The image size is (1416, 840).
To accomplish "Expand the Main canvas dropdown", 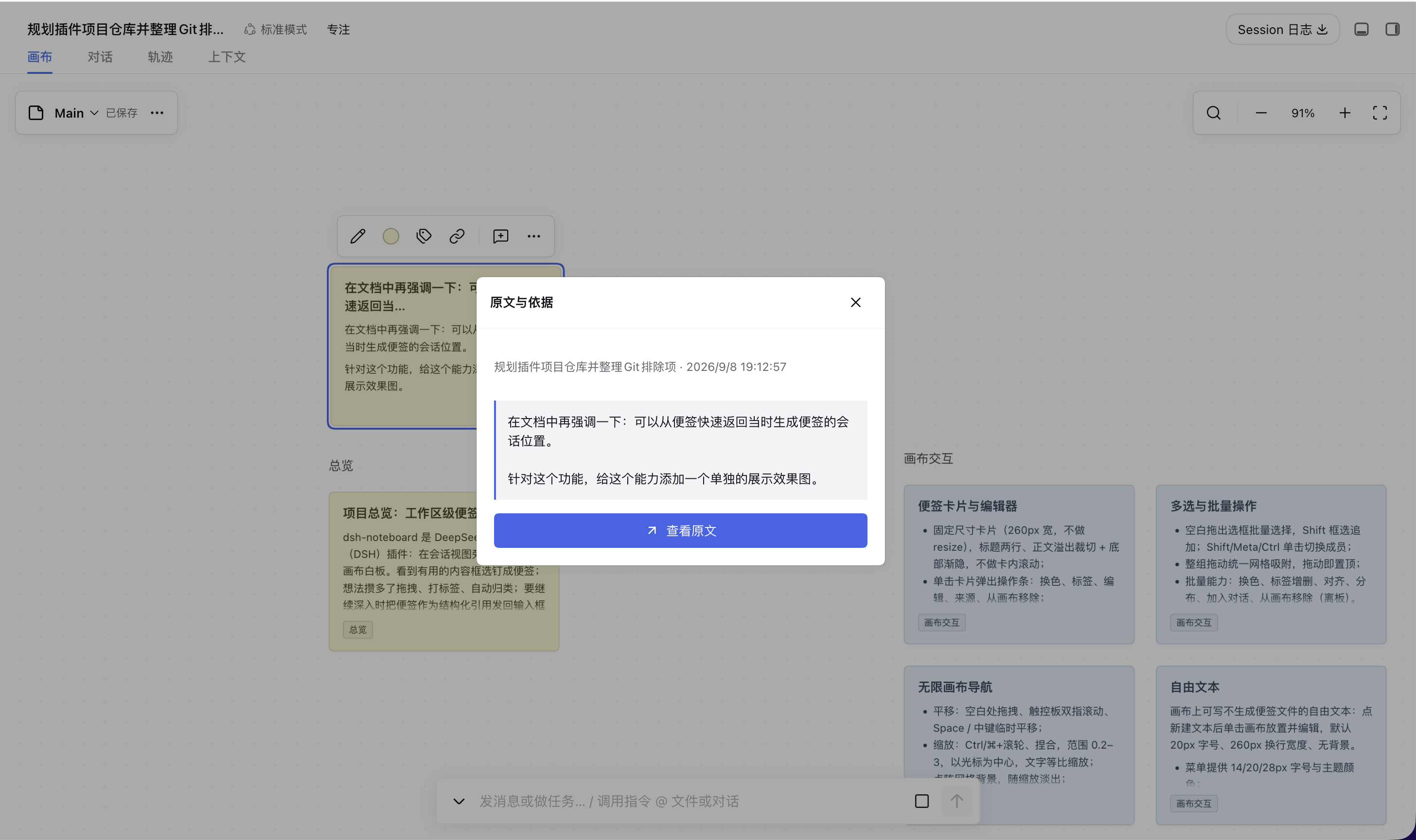I will 76,113.
